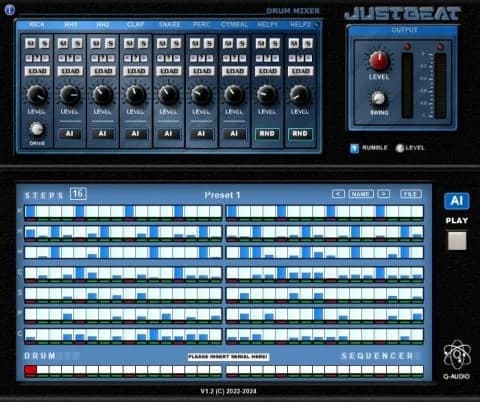Open the info icon in top-left corner
480x402 pixels.
tap(9, 10)
